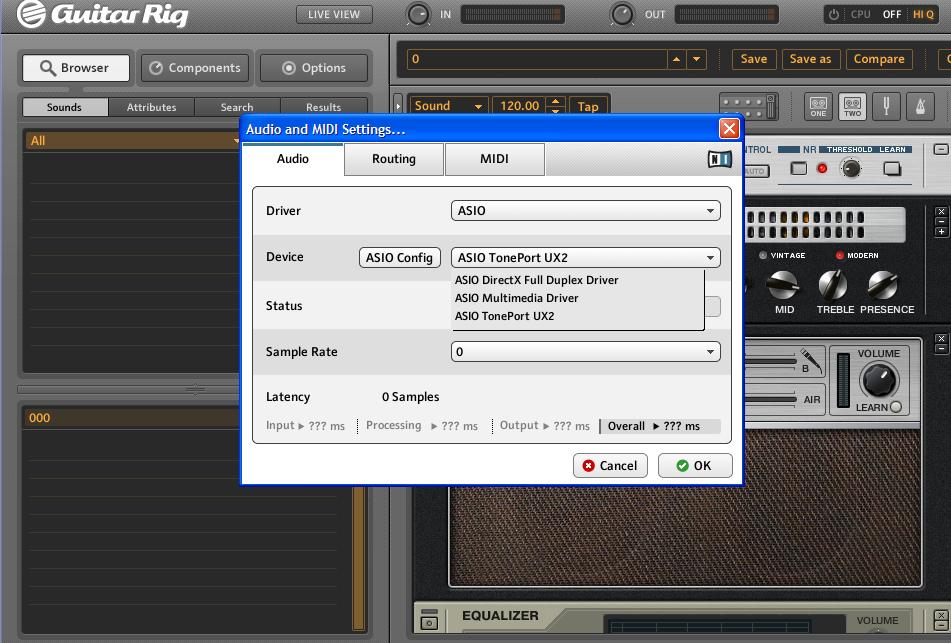Image resolution: width=951 pixels, height=643 pixels.
Task: Click the Guitar Rig logo
Action: click(x=105, y=15)
